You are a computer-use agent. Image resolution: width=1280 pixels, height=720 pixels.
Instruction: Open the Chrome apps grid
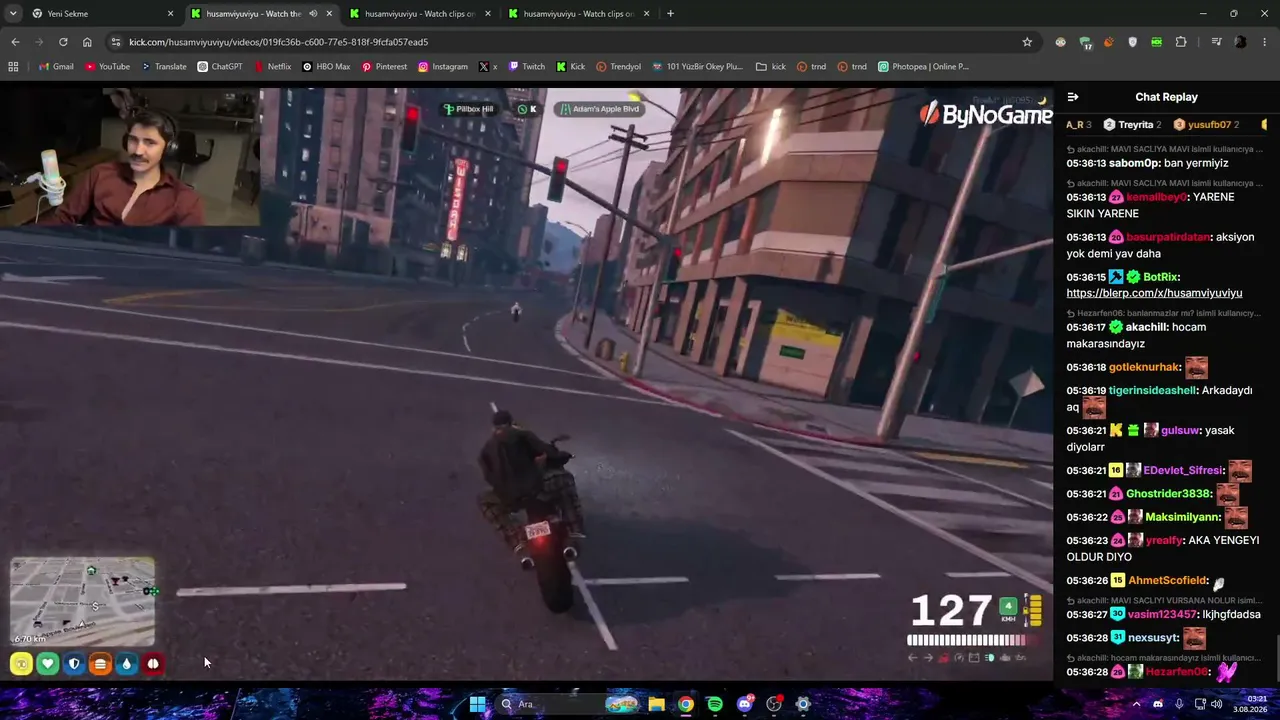click(x=13, y=67)
